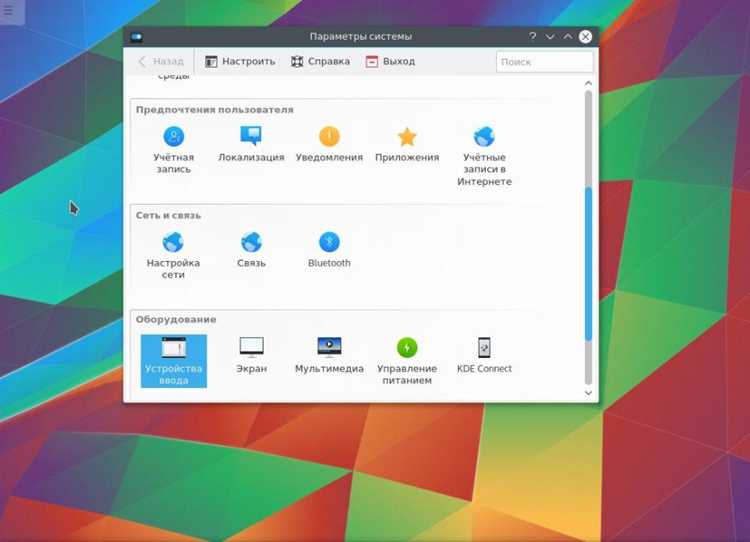Open the Справка help menu
The height and width of the screenshot is (542, 750).
[x=320, y=61]
